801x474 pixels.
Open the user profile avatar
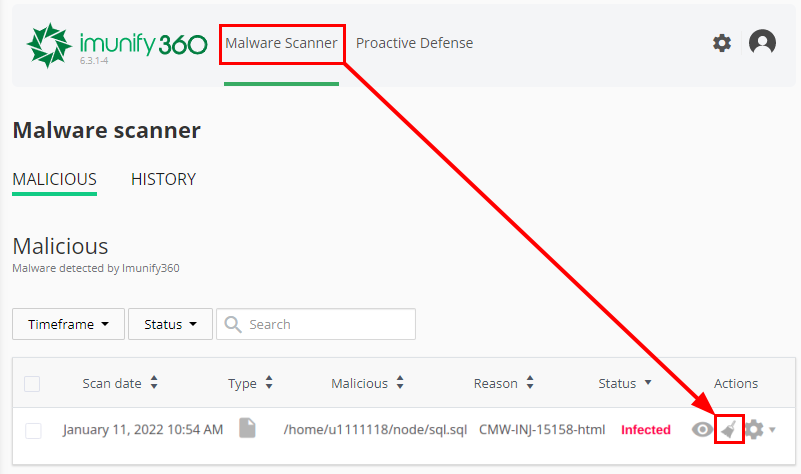coord(762,43)
